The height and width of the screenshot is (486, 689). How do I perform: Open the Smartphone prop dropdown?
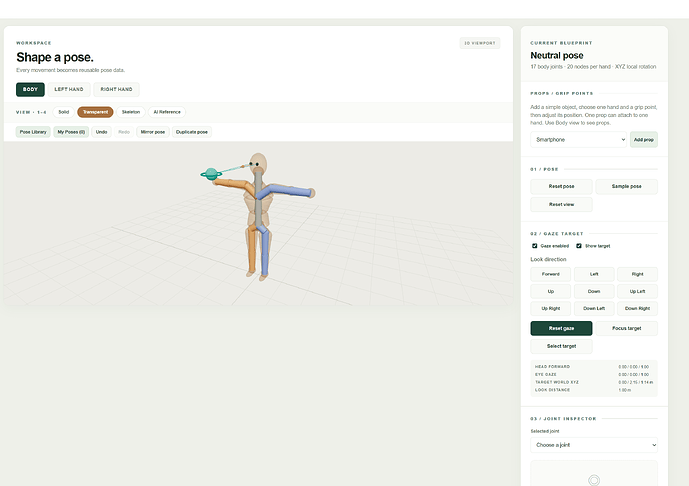(x=578, y=140)
